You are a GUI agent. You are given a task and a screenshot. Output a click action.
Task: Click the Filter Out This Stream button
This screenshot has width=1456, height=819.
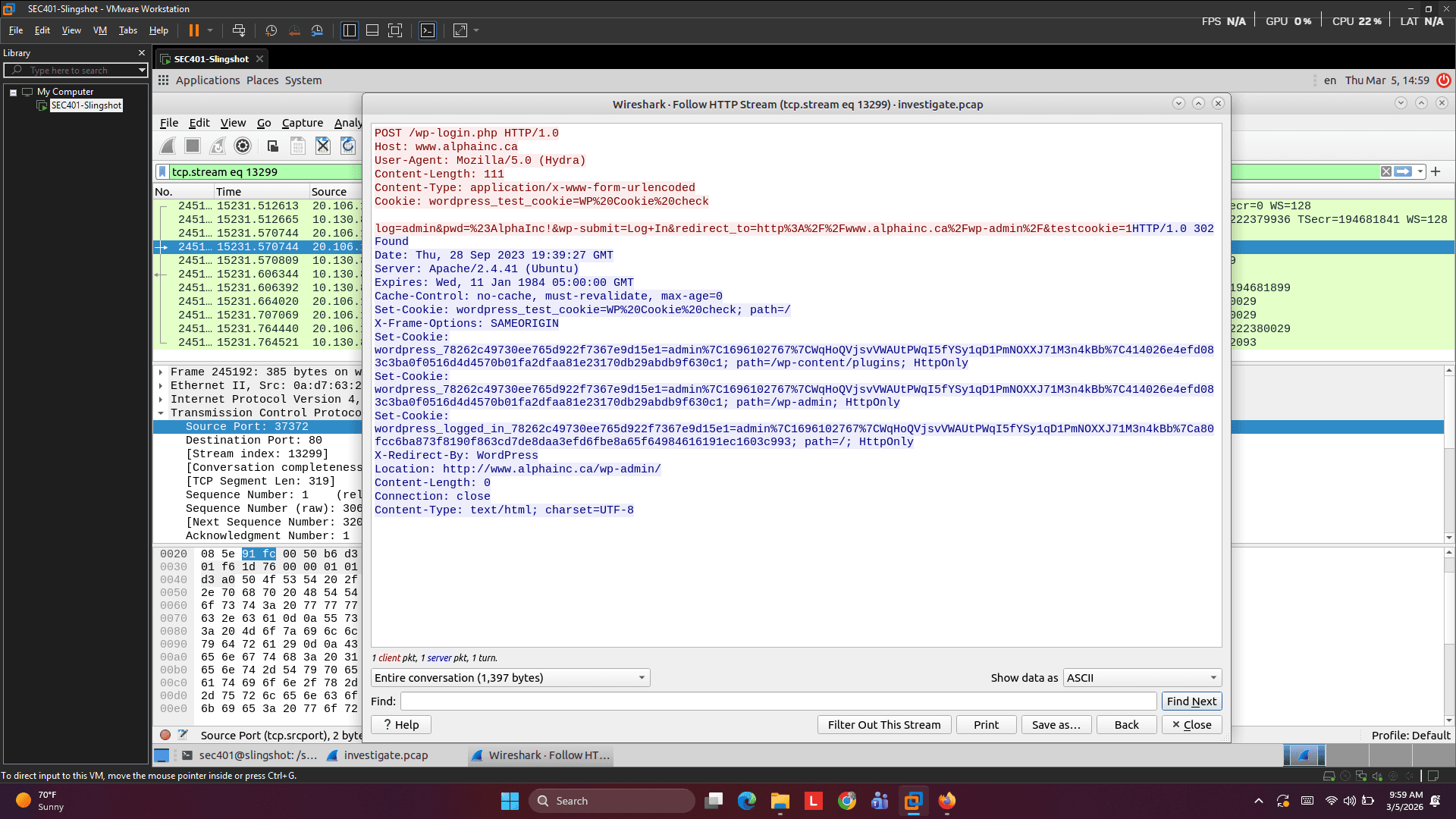point(883,724)
